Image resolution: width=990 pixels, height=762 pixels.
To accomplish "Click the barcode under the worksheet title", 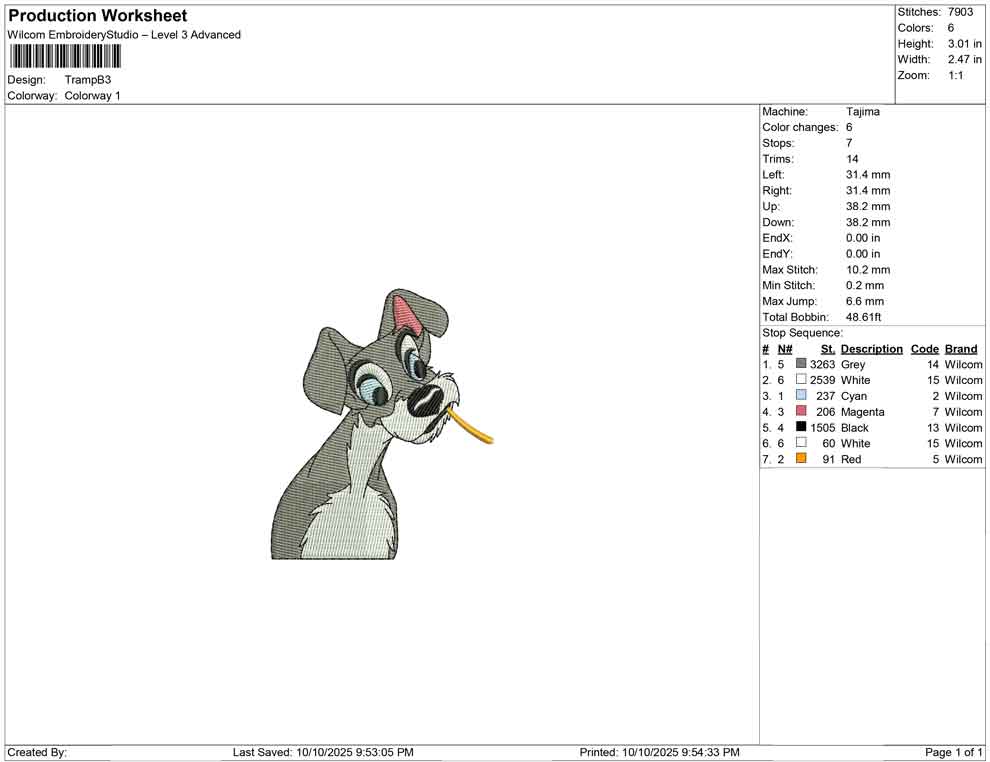I will [64, 57].
